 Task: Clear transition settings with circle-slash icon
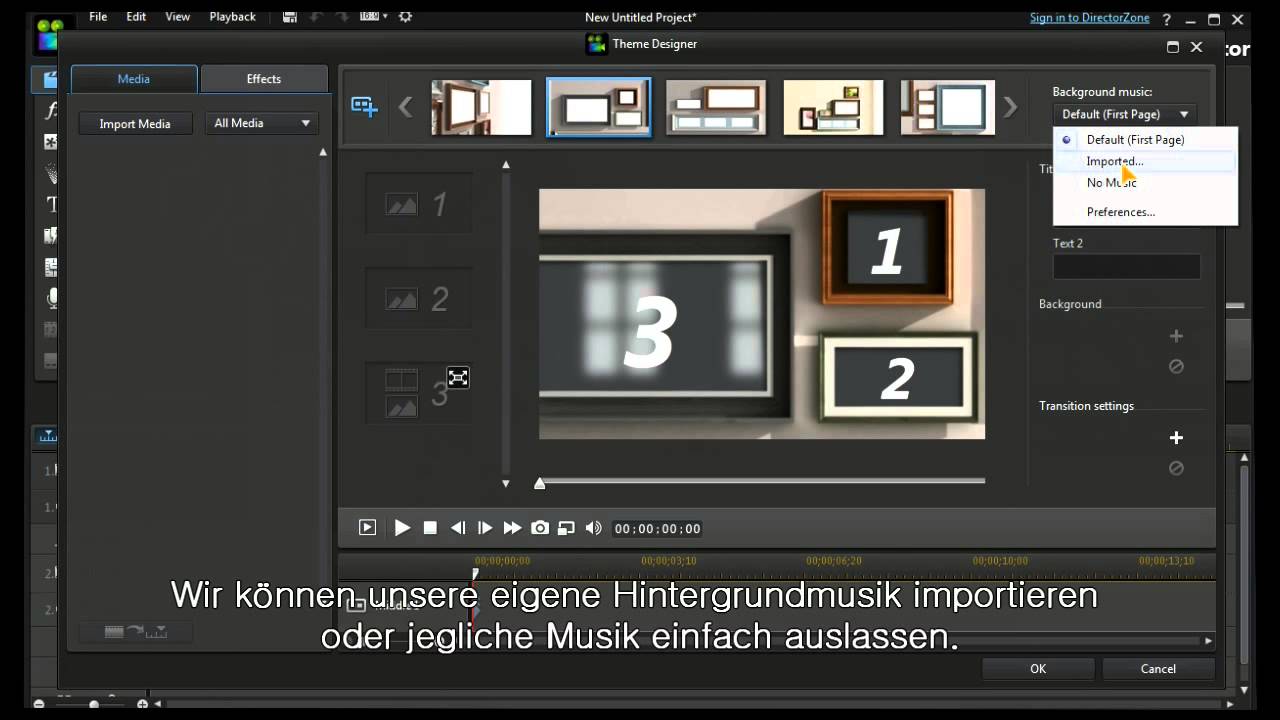coord(1176,468)
